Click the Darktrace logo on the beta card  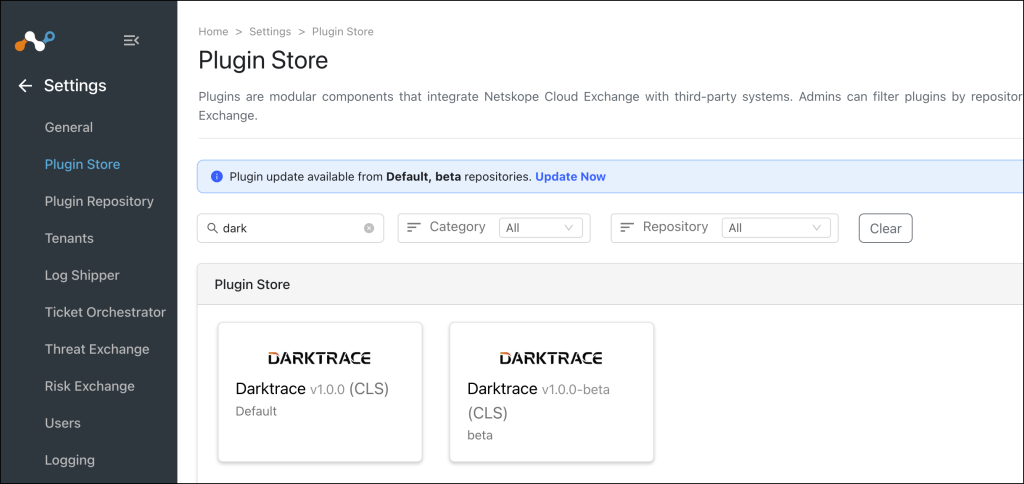coord(551,358)
